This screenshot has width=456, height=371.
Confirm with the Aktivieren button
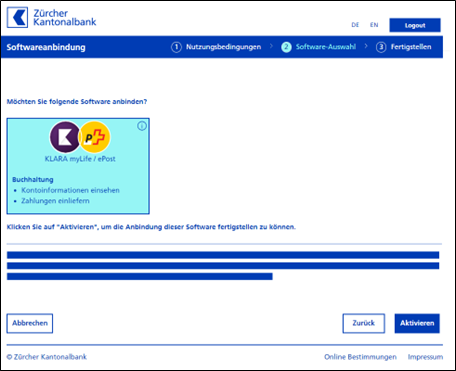pos(417,323)
